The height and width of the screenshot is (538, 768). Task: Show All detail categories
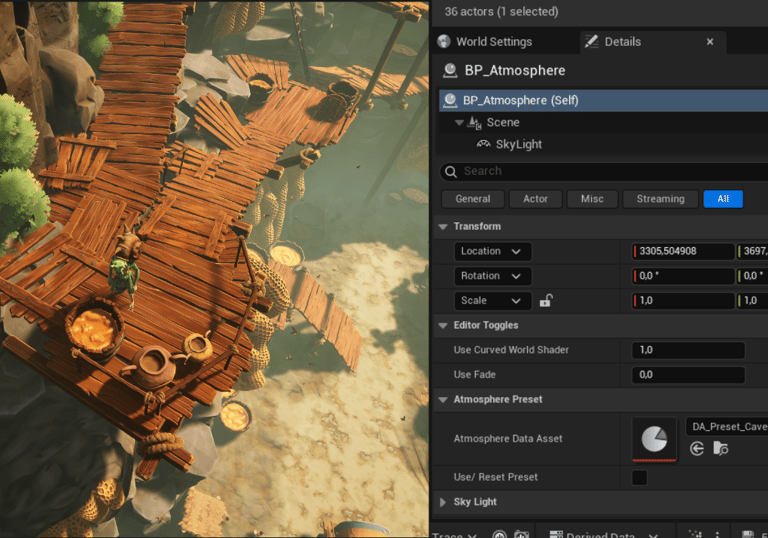723,199
